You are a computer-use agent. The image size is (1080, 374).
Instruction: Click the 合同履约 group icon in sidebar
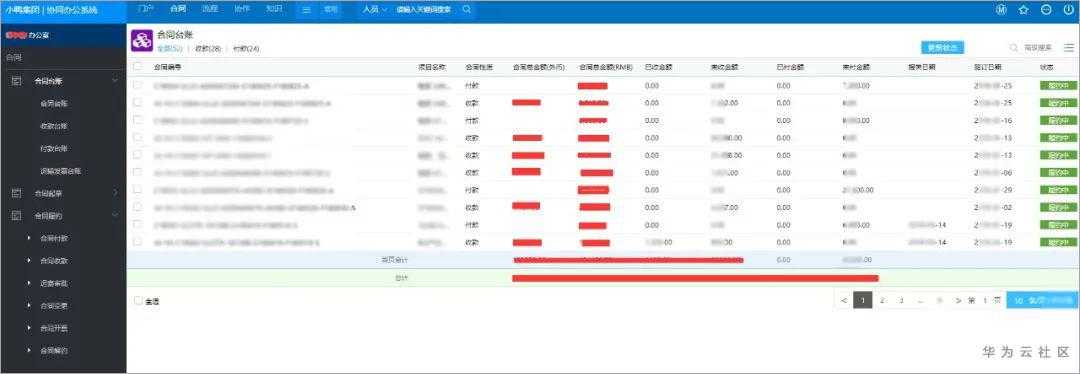[x=17, y=216]
